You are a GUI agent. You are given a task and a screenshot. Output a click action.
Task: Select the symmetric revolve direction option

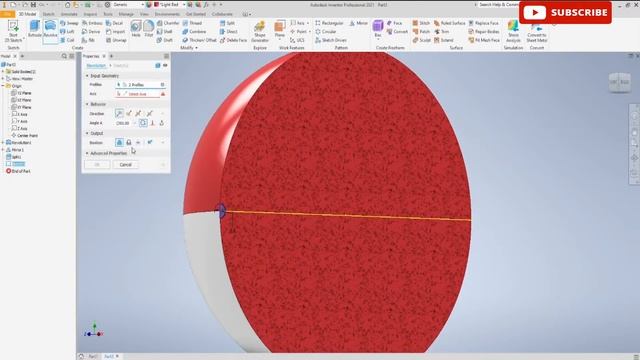click(139, 113)
